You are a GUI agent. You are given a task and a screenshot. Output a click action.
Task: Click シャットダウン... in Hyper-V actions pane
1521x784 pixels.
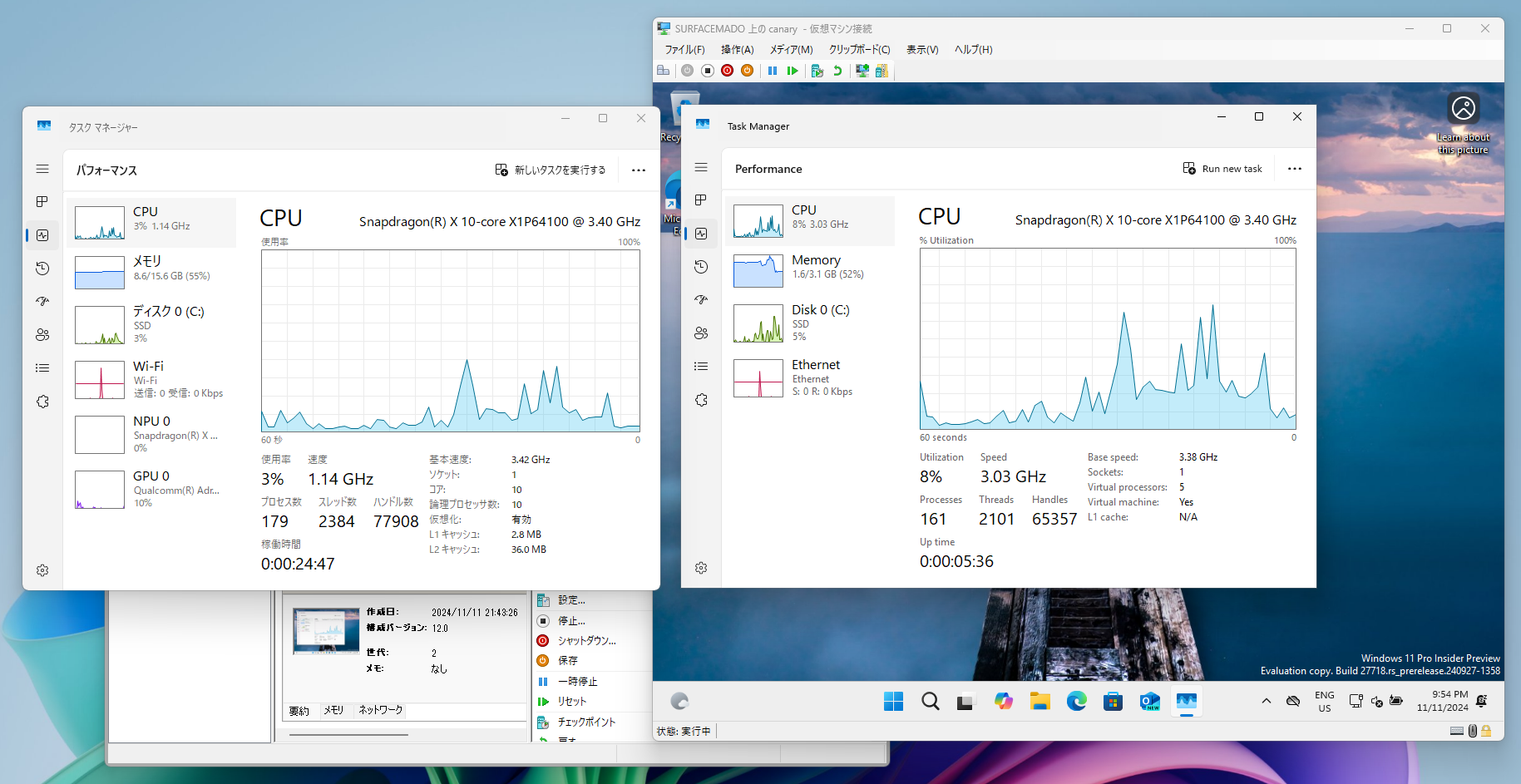pos(587,641)
